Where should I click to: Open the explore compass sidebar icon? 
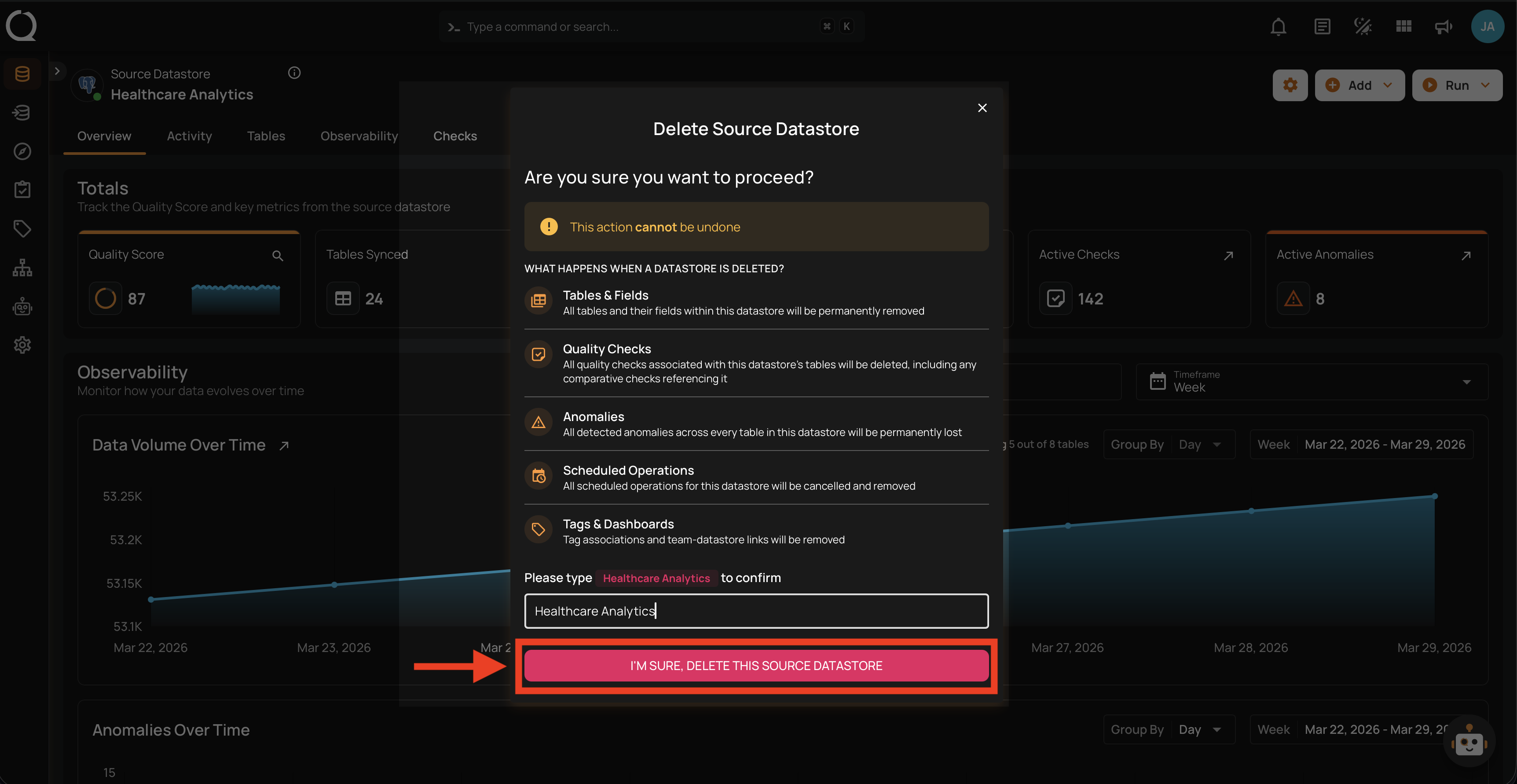tap(22, 151)
